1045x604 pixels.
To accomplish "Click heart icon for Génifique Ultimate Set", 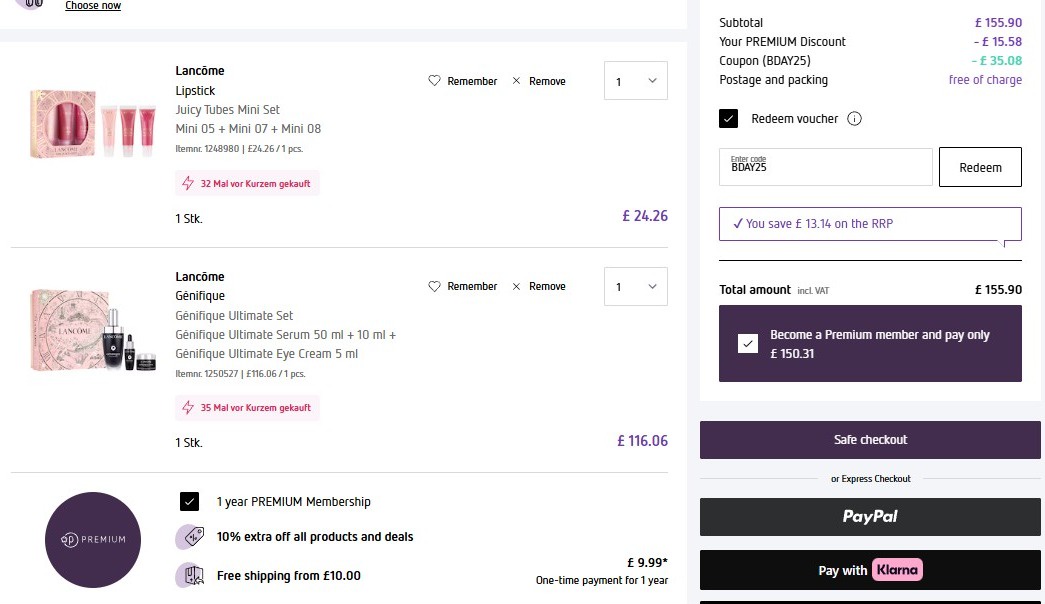I will point(434,286).
